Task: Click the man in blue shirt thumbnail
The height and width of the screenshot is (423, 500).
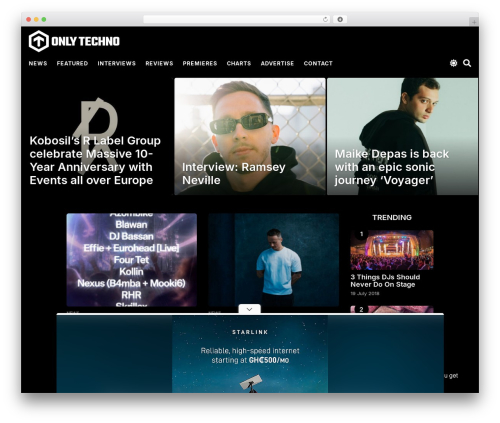Action: point(274,260)
